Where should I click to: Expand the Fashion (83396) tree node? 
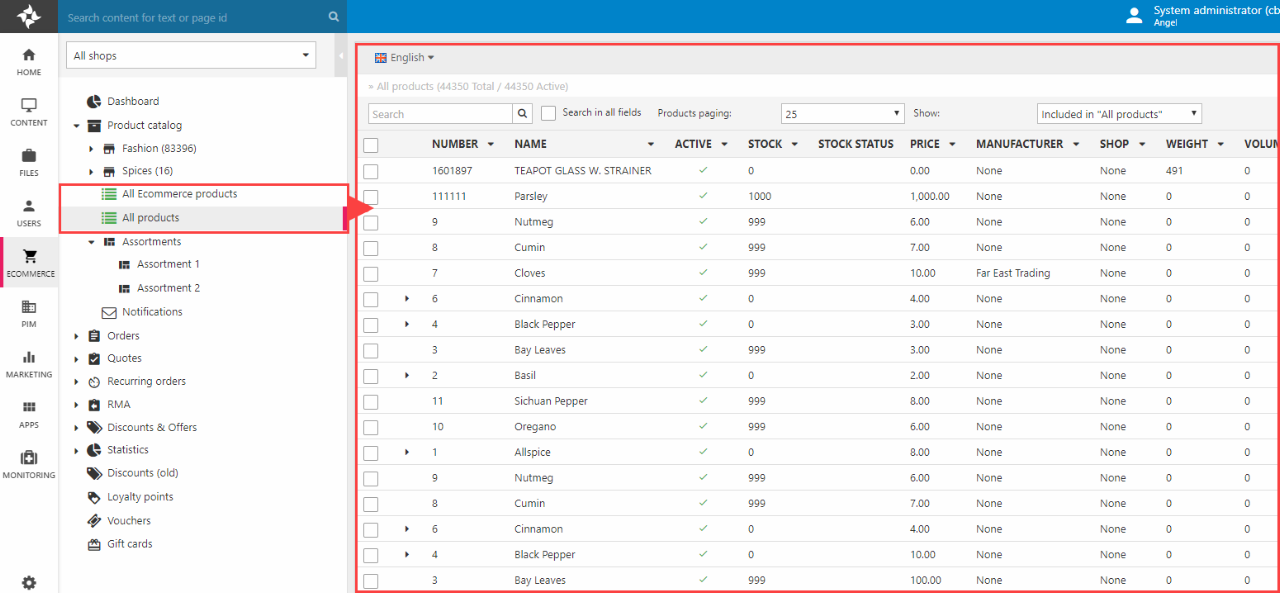(x=92, y=148)
